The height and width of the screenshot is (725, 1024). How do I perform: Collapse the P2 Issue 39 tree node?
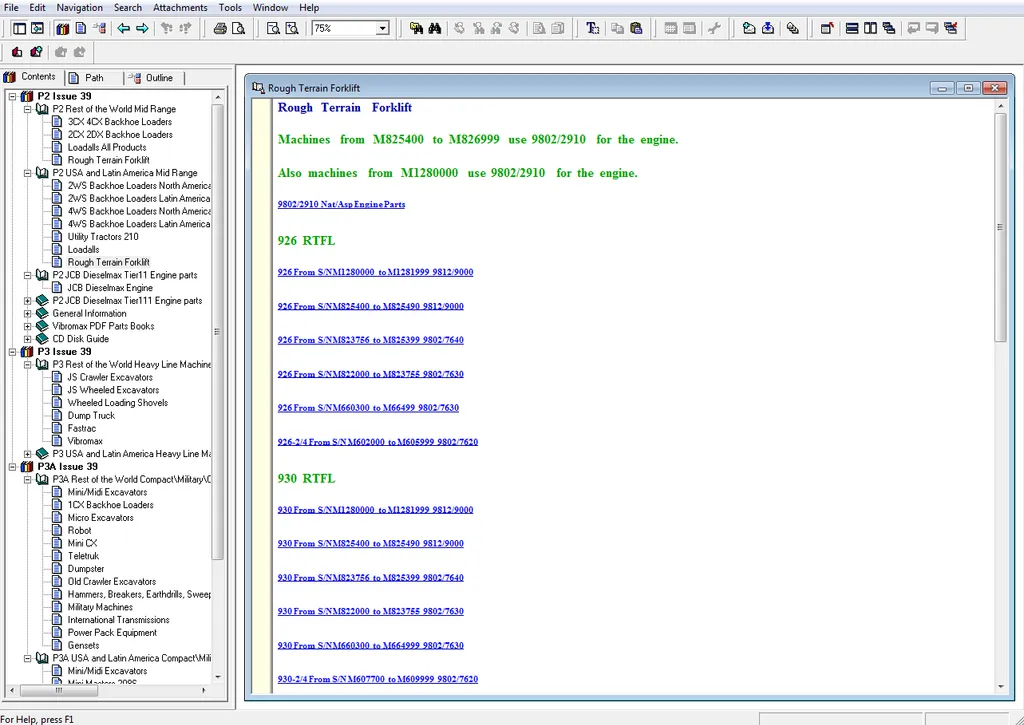12,96
